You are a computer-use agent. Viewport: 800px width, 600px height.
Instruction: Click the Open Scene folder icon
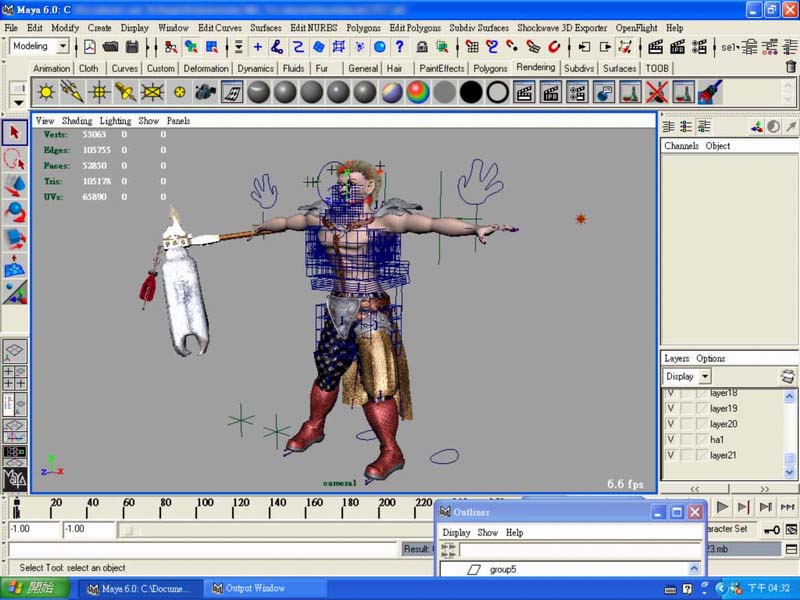coord(110,47)
